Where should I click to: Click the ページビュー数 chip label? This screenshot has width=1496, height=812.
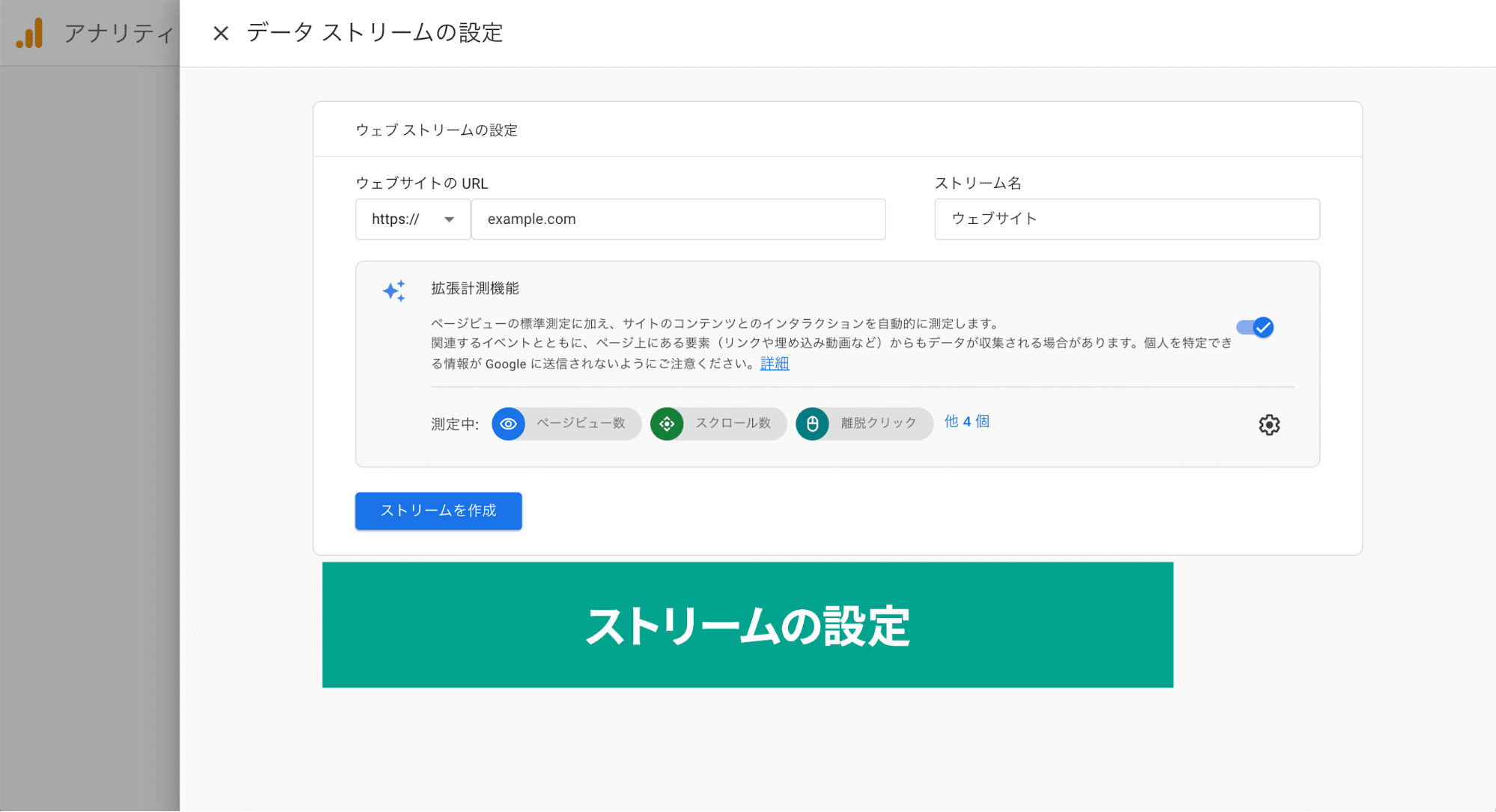pos(581,424)
